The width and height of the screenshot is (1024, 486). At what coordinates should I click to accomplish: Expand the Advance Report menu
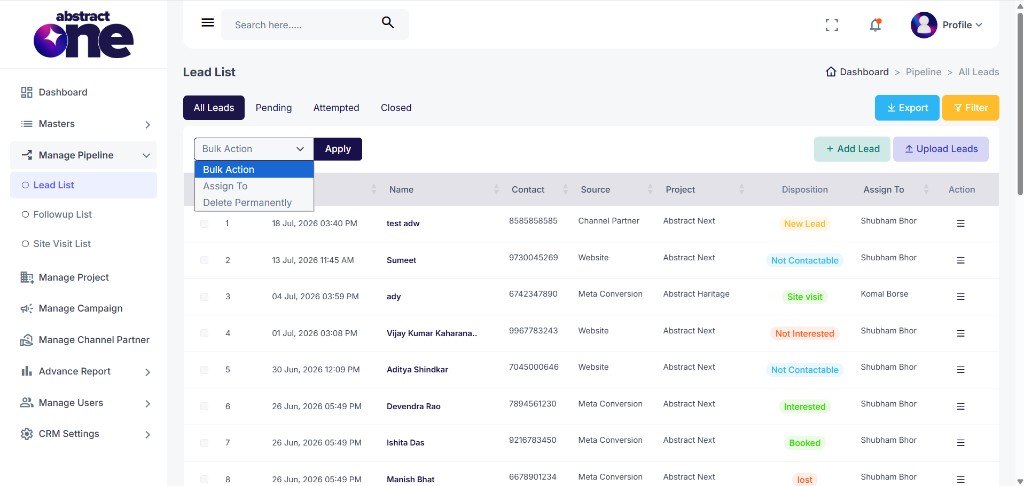point(84,371)
